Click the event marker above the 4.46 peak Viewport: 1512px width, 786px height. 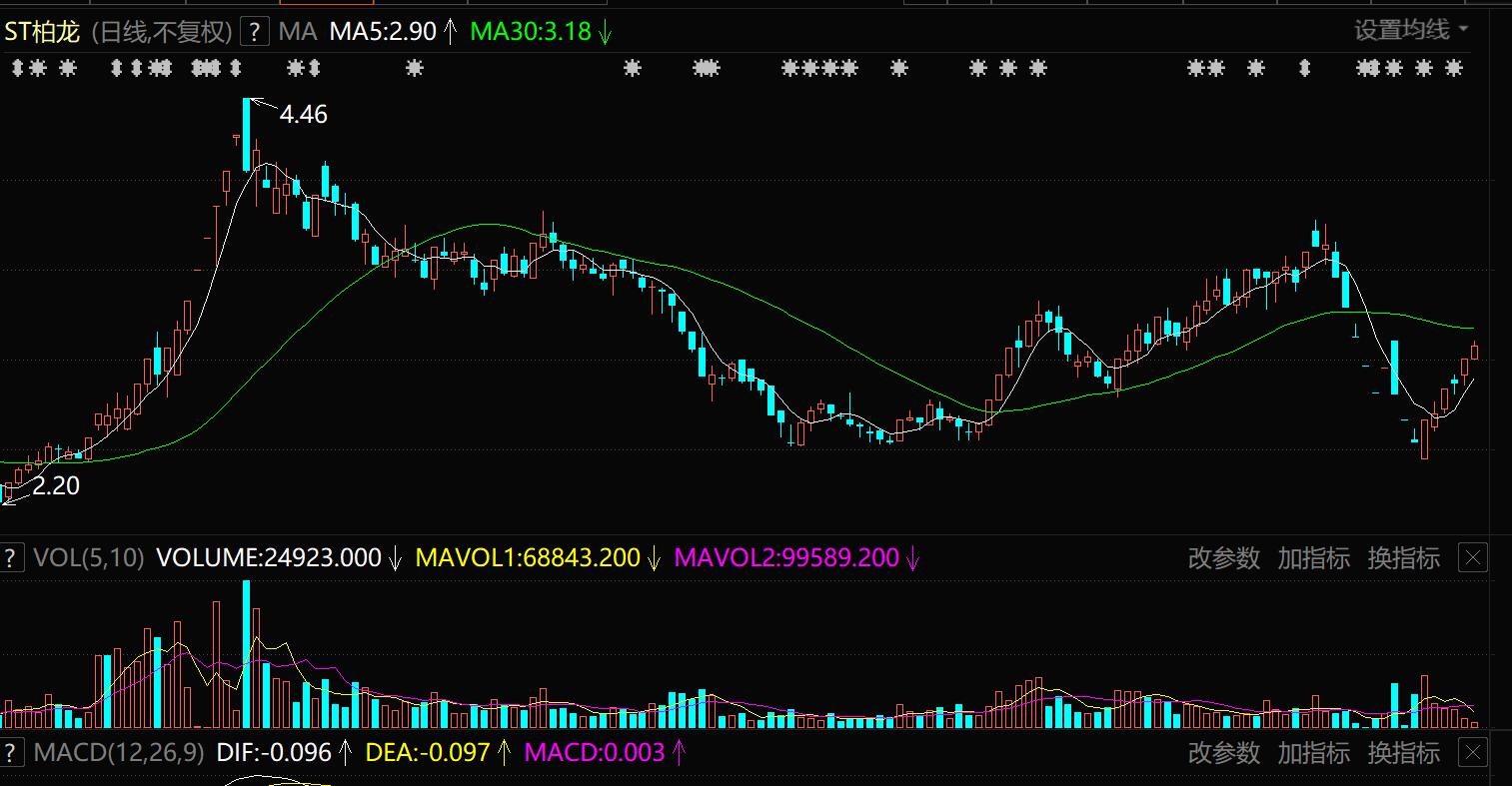(x=236, y=68)
